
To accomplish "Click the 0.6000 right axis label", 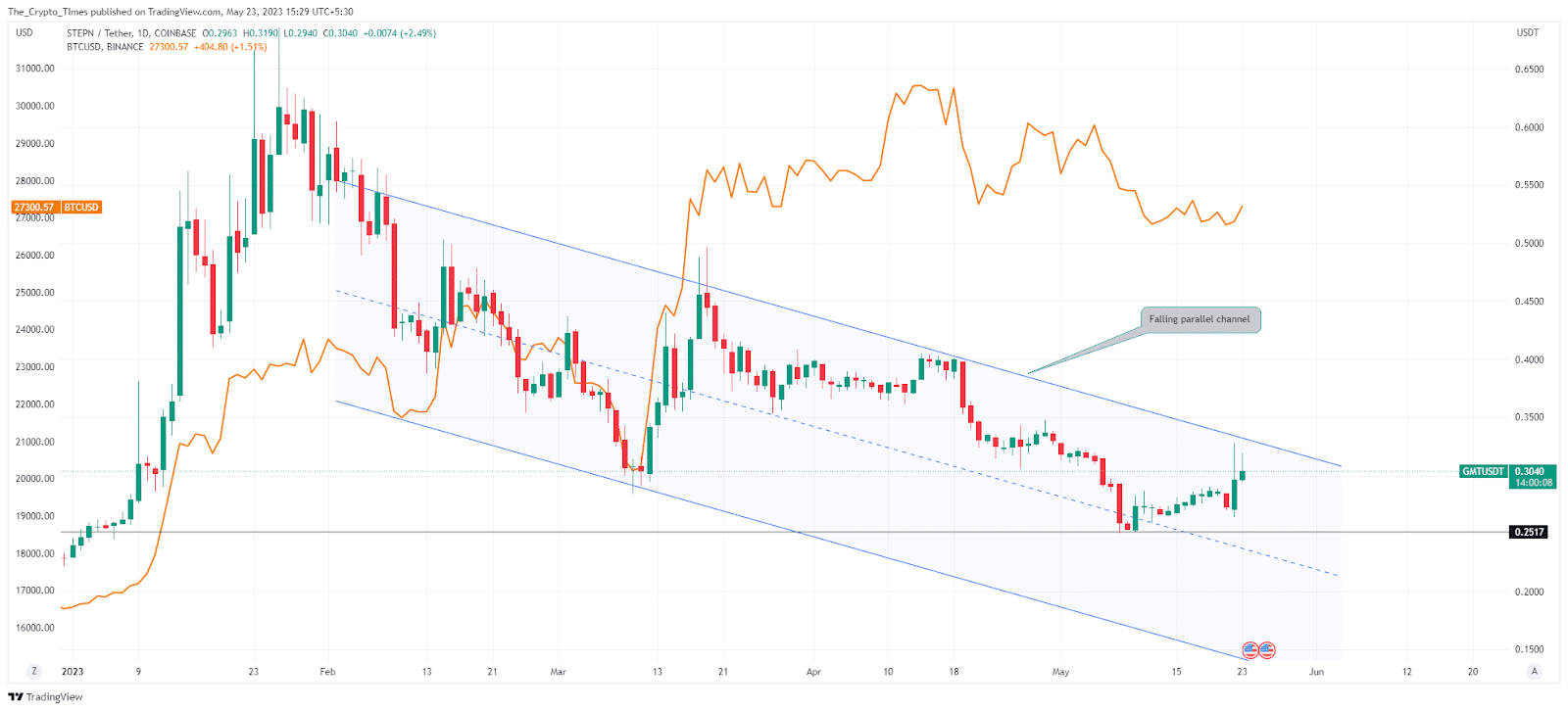I will 1529,127.
